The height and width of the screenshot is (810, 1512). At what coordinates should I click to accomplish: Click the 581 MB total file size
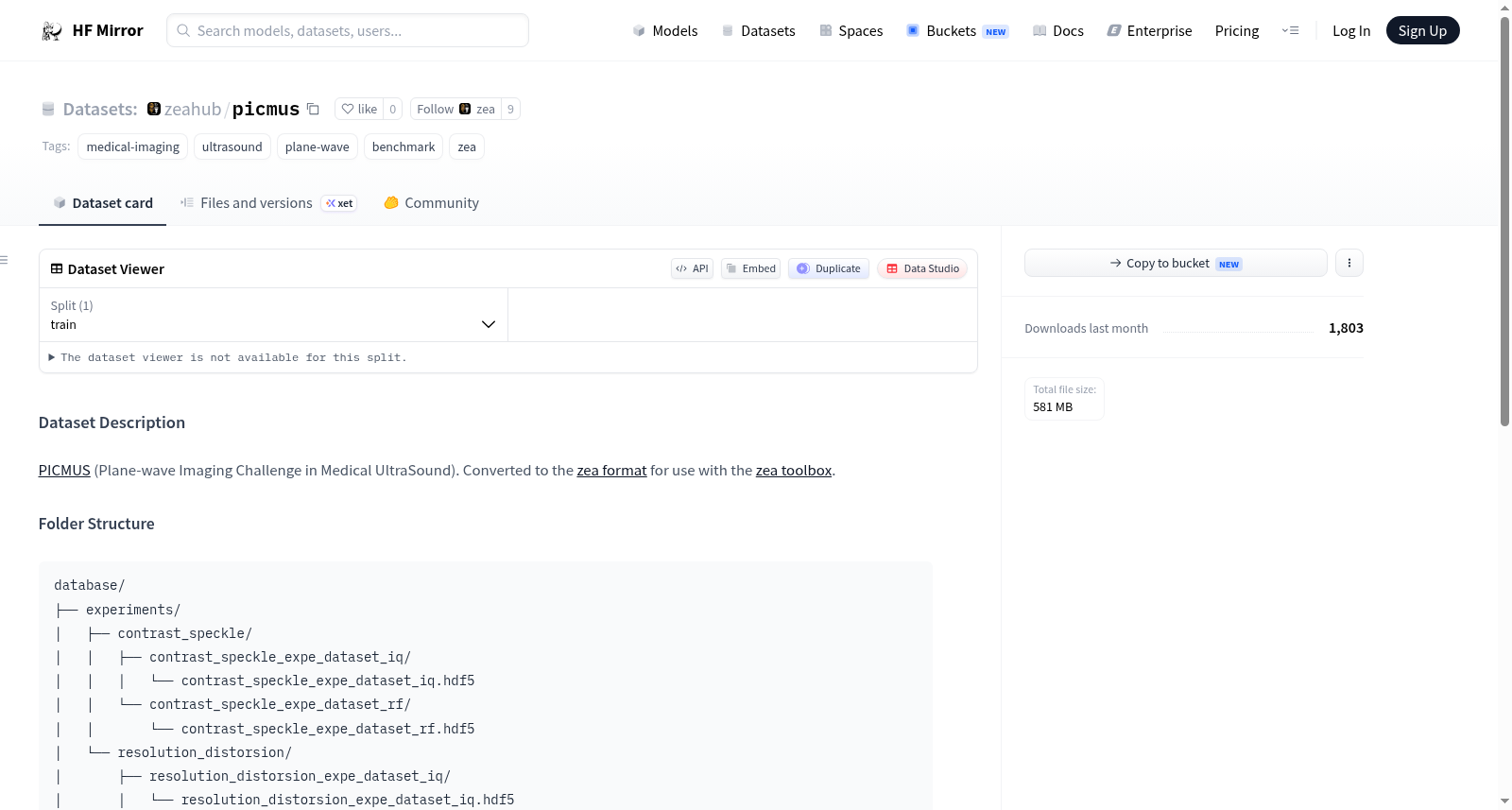1053,407
